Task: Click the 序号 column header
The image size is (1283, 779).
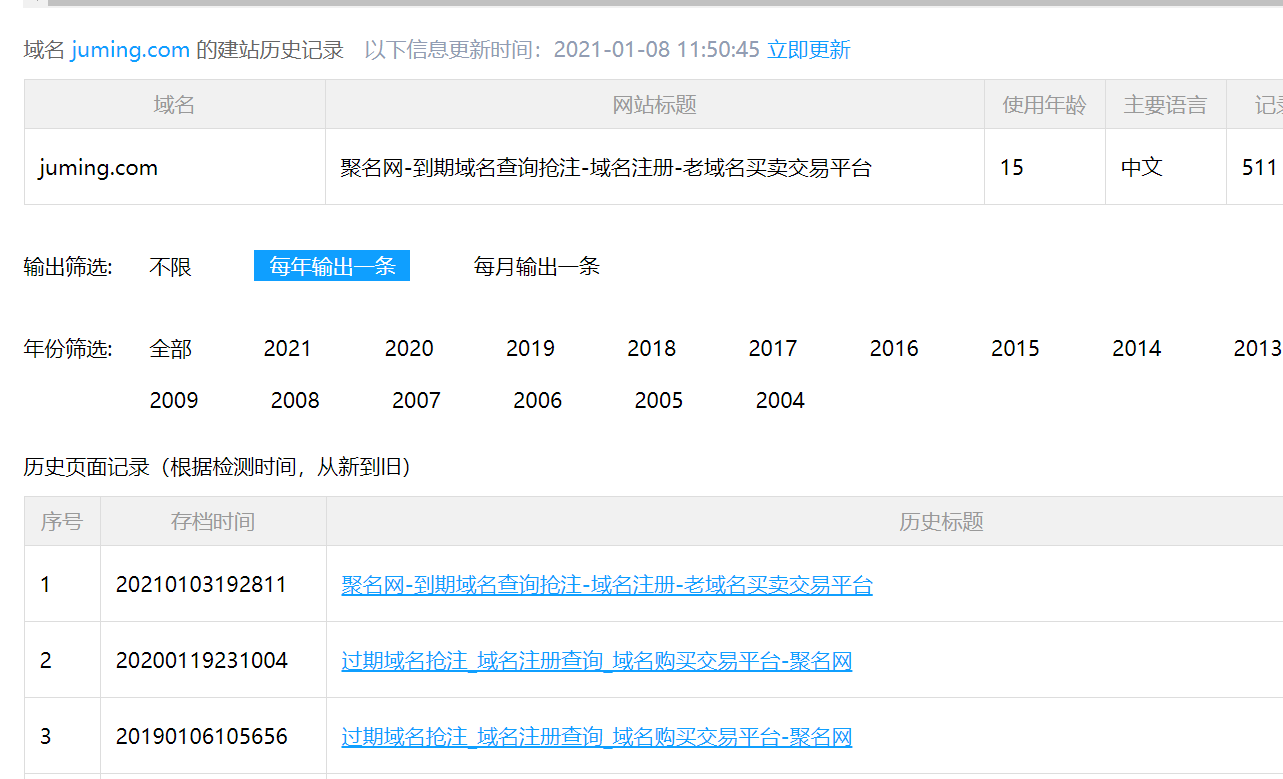Action: coord(62,521)
